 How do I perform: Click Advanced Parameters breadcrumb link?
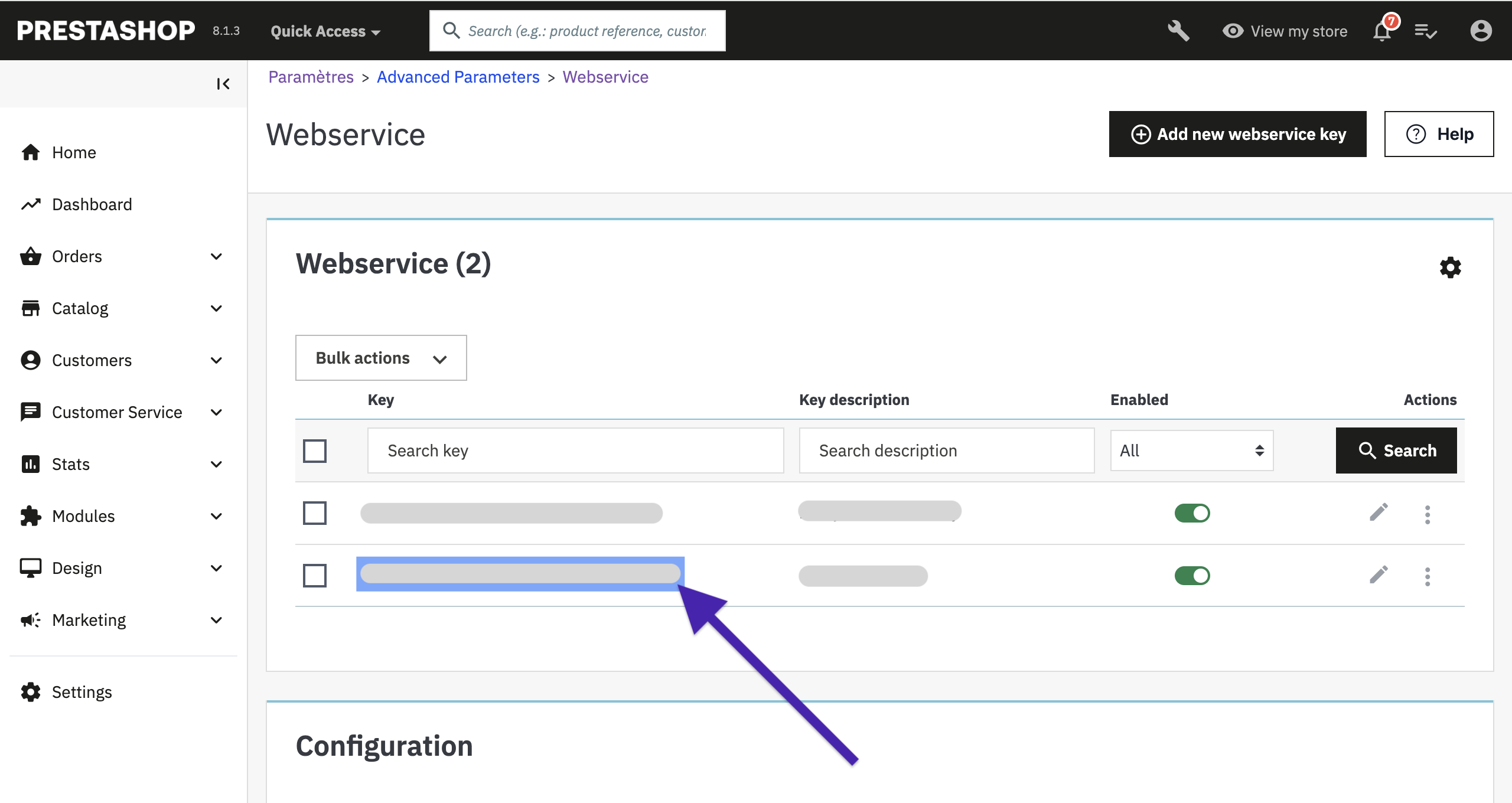(x=458, y=77)
